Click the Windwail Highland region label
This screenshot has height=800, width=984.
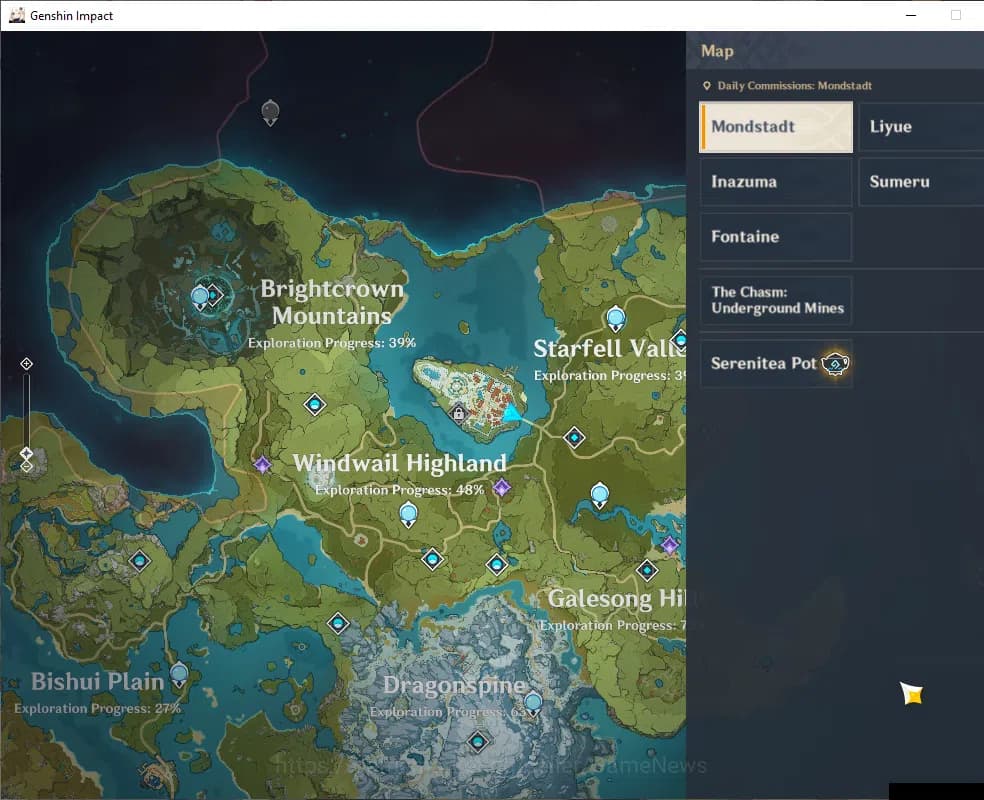point(399,463)
